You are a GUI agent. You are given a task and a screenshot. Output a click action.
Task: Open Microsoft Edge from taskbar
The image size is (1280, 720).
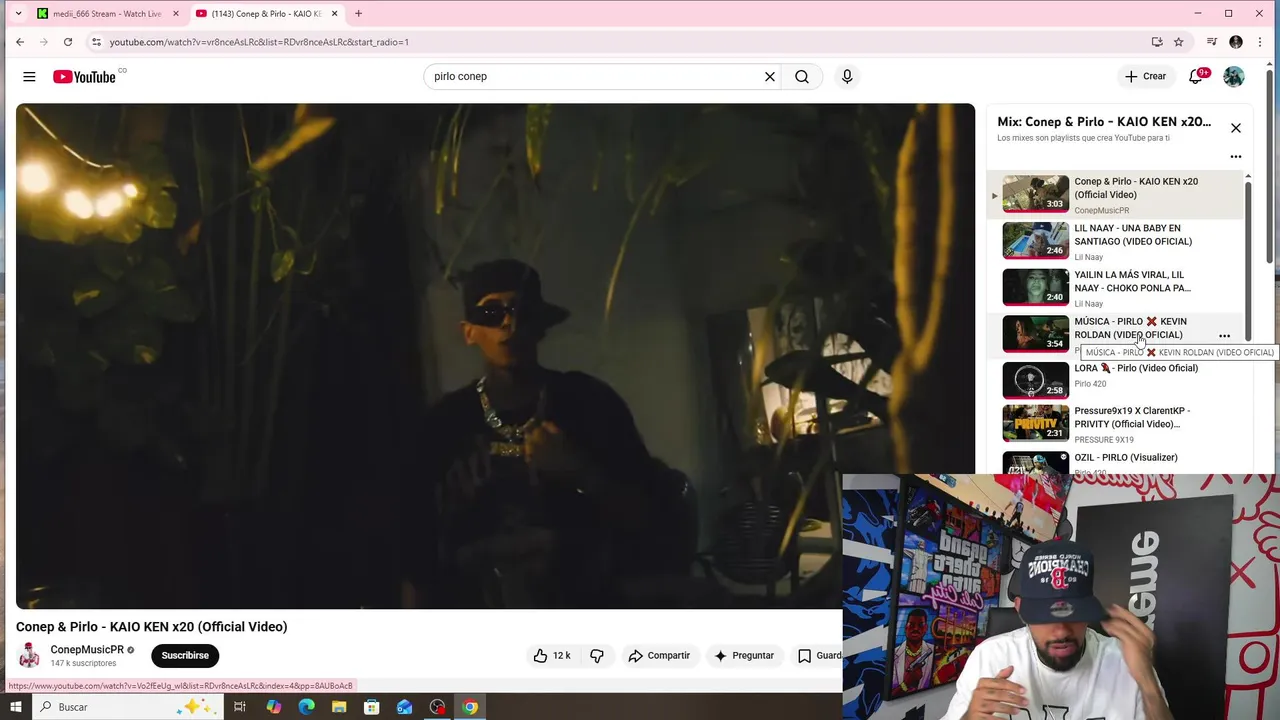click(307, 707)
